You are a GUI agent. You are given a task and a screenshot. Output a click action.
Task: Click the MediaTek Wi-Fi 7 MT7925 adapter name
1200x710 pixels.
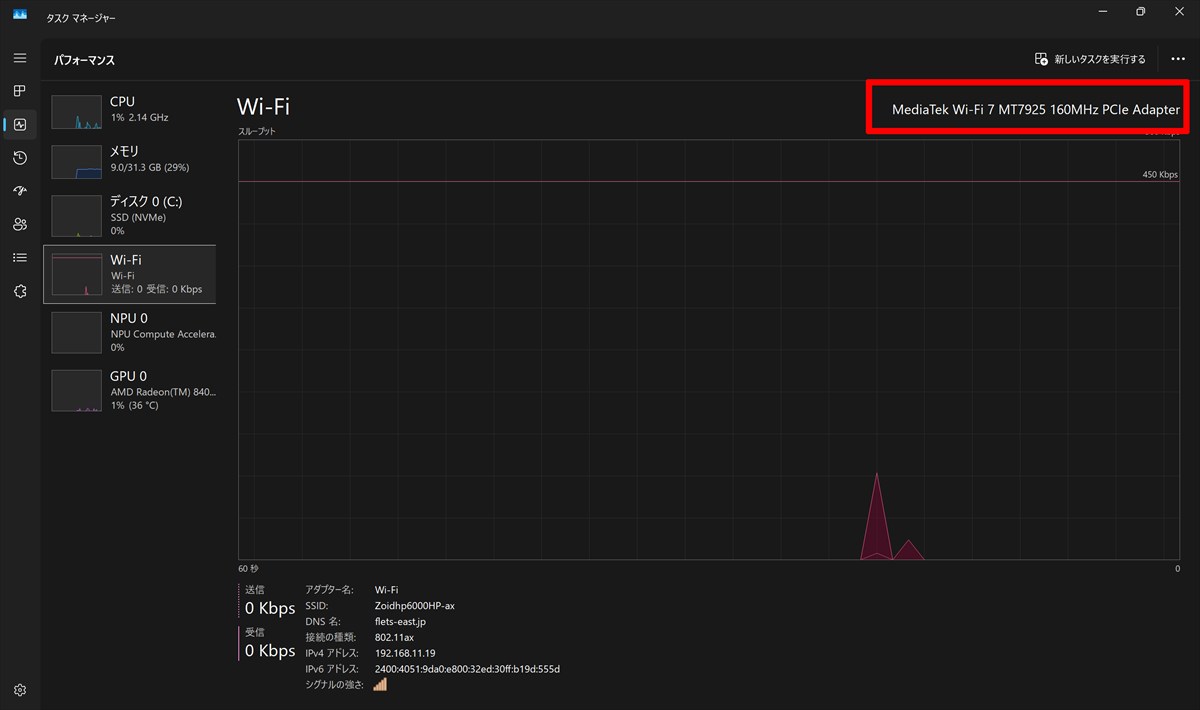[x=1036, y=109]
